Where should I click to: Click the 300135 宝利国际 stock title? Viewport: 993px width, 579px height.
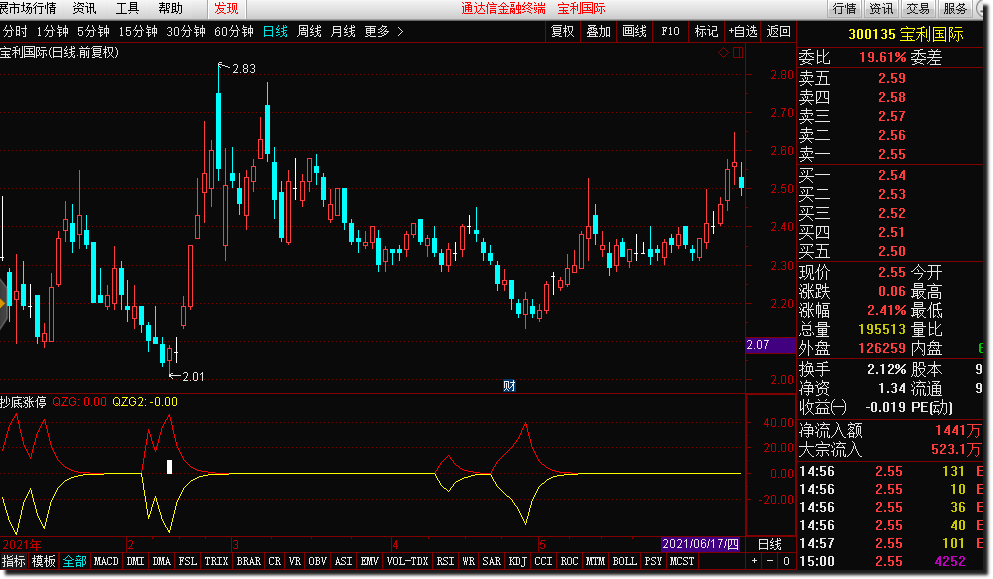[x=906, y=34]
